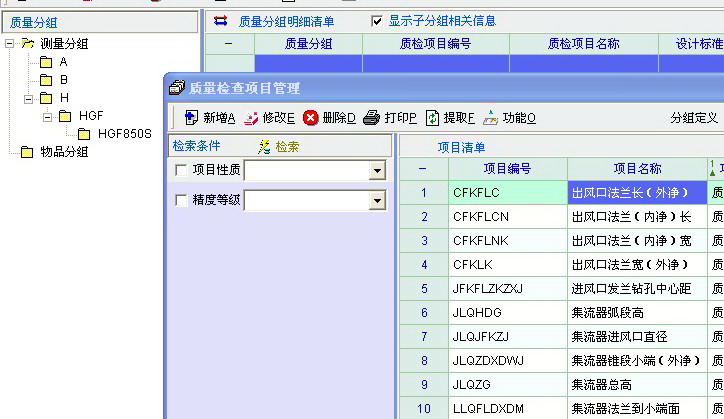Click the 打印P printer icon
The height and width of the screenshot is (419, 724).
pyautogui.click(x=372, y=118)
